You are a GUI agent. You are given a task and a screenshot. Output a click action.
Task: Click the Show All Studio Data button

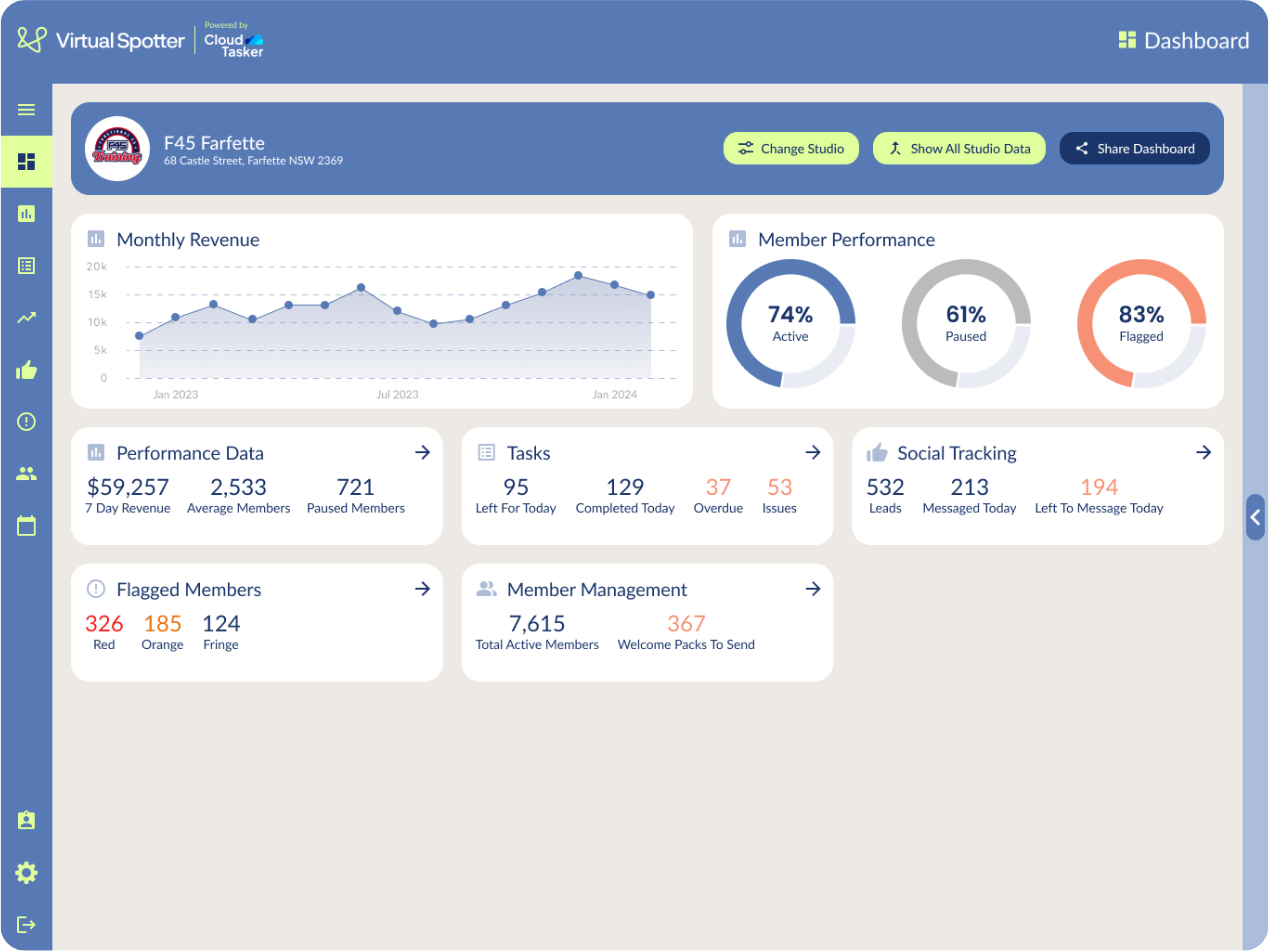tap(959, 149)
